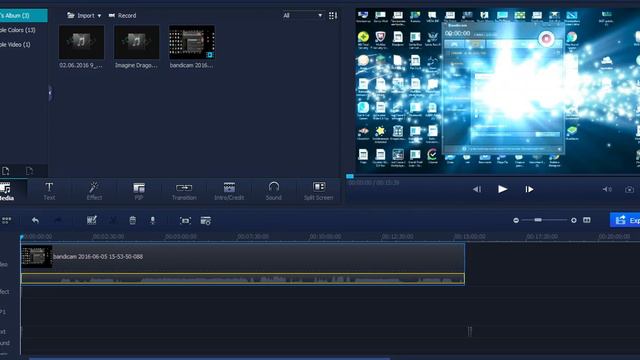Open the Crop and Zoom tool
Screen dimensions: 640x360
point(185,221)
